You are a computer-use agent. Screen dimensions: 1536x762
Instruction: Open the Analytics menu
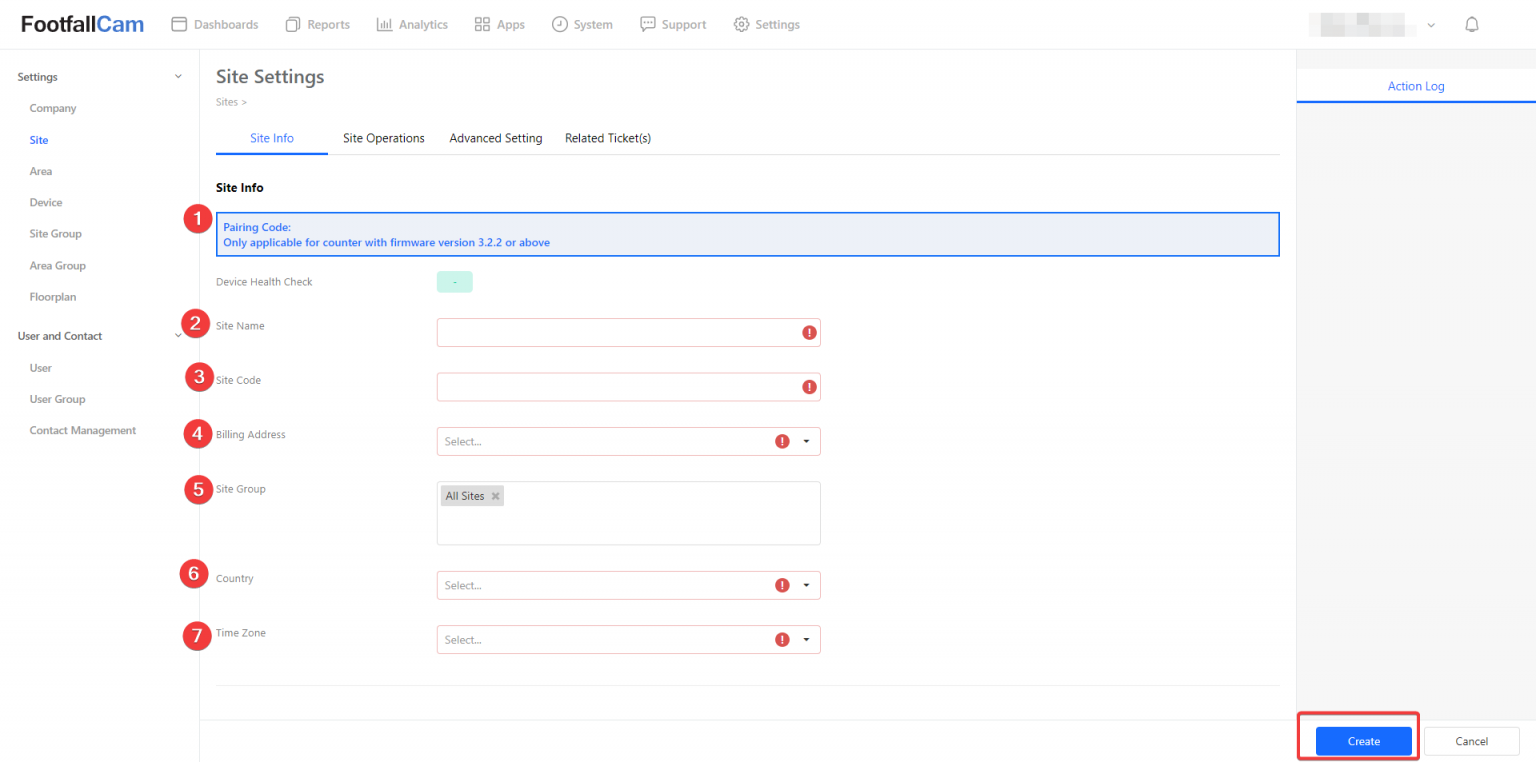click(412, 25)
